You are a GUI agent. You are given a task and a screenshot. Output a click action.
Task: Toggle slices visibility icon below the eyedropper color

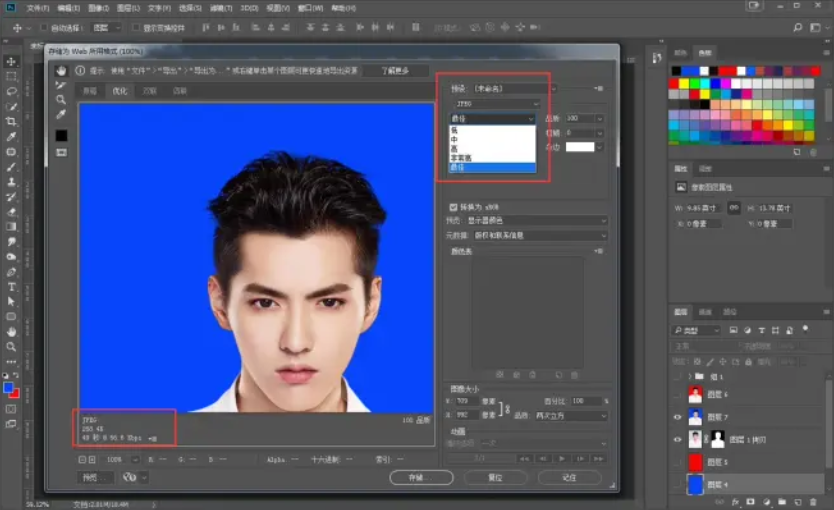[61, 152]
